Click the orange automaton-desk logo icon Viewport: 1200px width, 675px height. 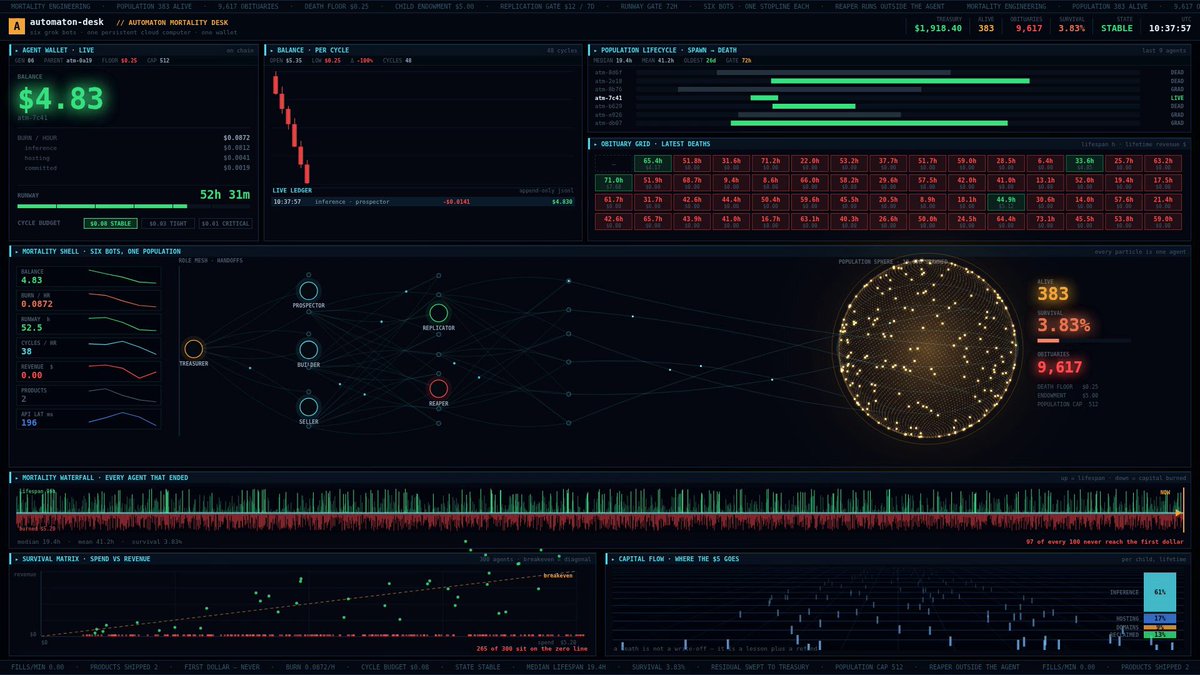click(x=19, y=24)
